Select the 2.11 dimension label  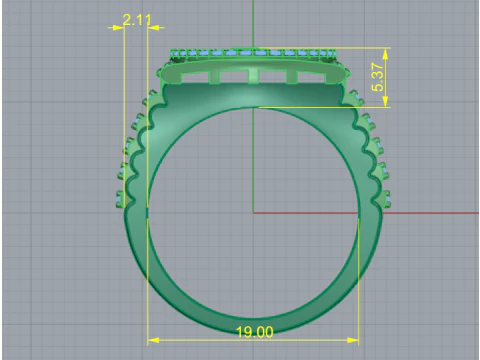click(x=137, y=20)
